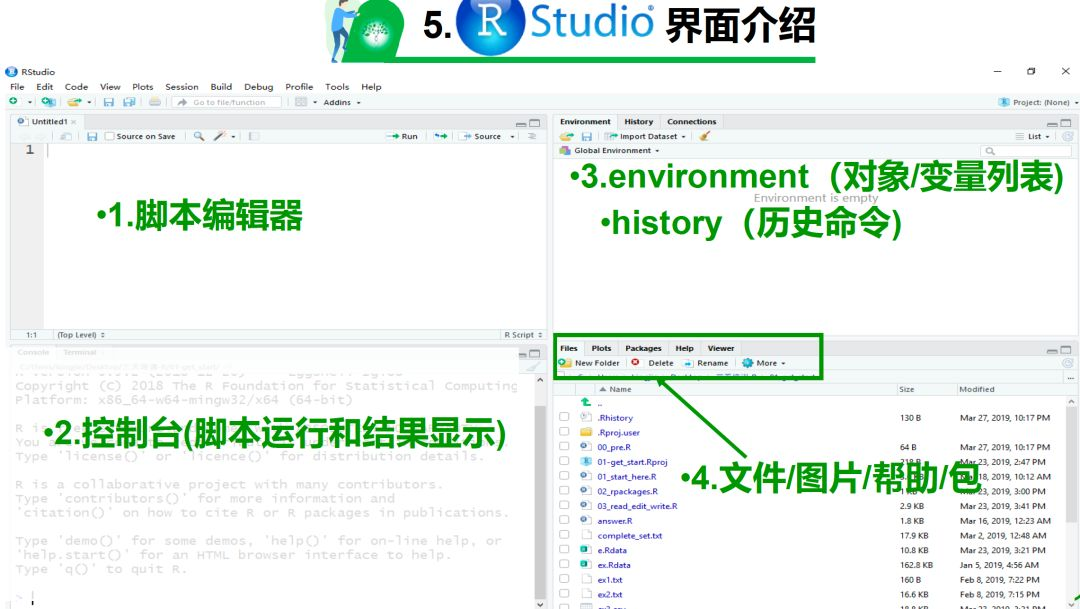Save all open documents icon
Viewport: 1080px width, 609px height.
point(129,102)
